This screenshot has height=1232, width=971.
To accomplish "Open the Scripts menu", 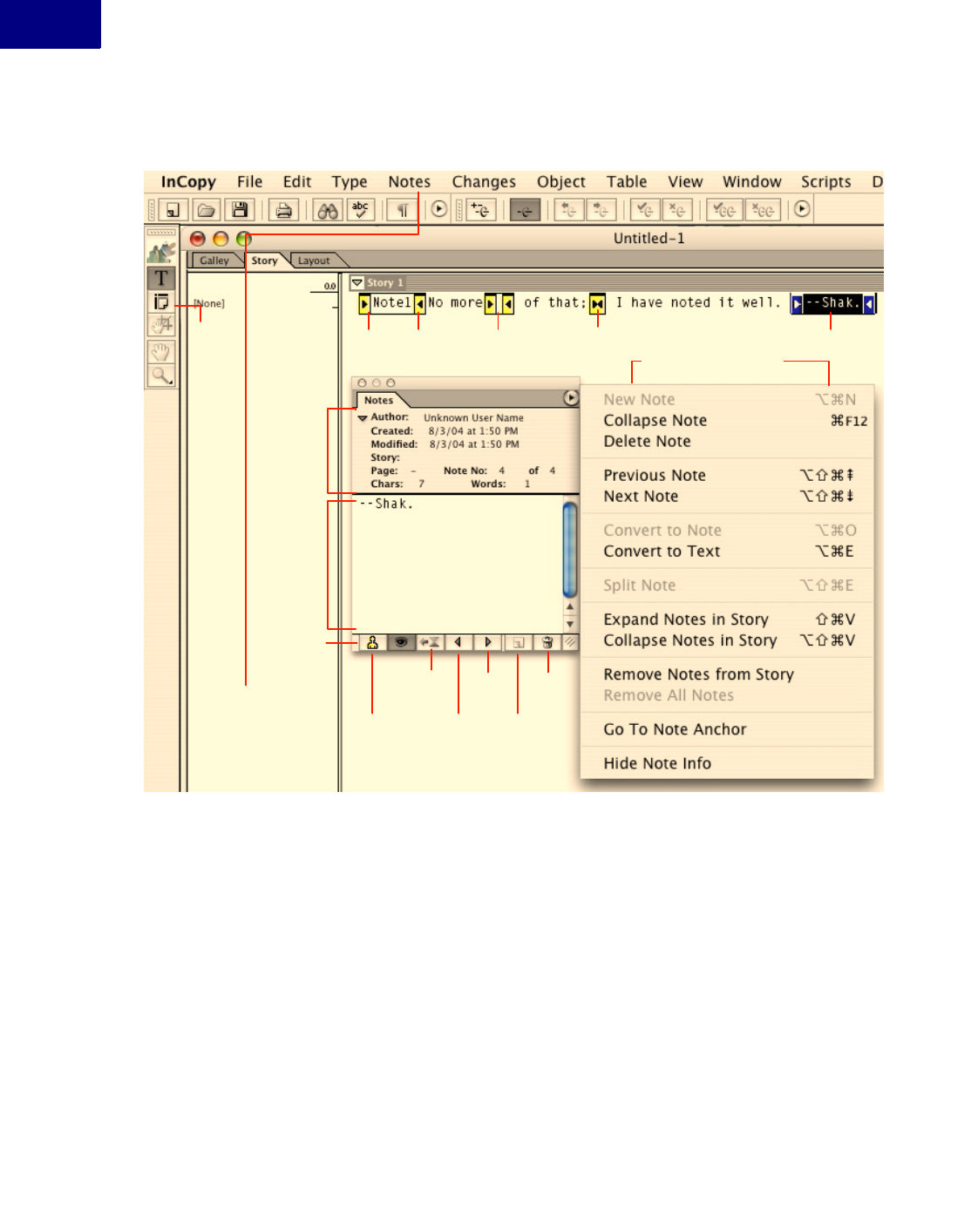I will tap(826, 182).
